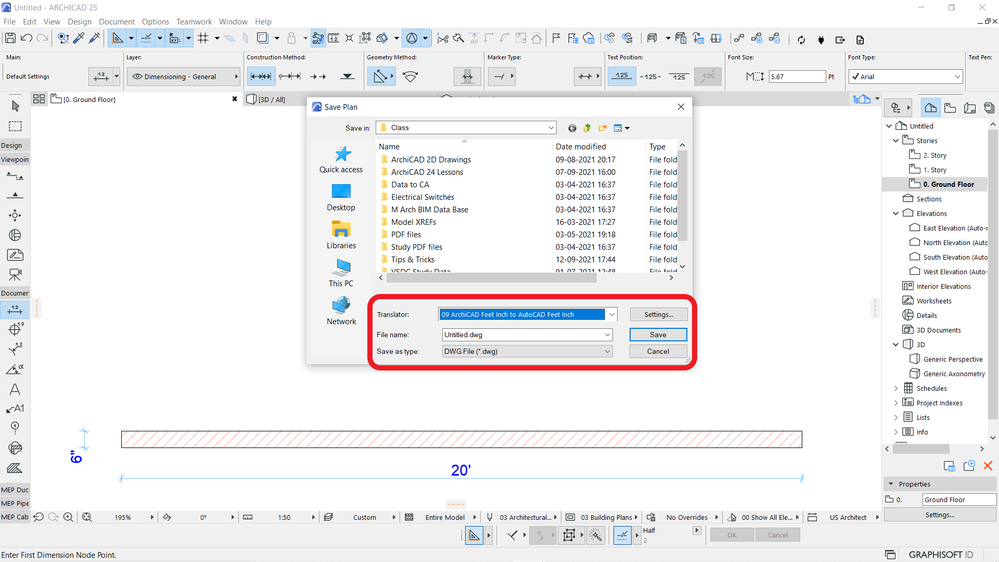This screenshot has height=562, width=999.
Task: Click the file list vertical scrollbar
Action: [x=682, y=196]
